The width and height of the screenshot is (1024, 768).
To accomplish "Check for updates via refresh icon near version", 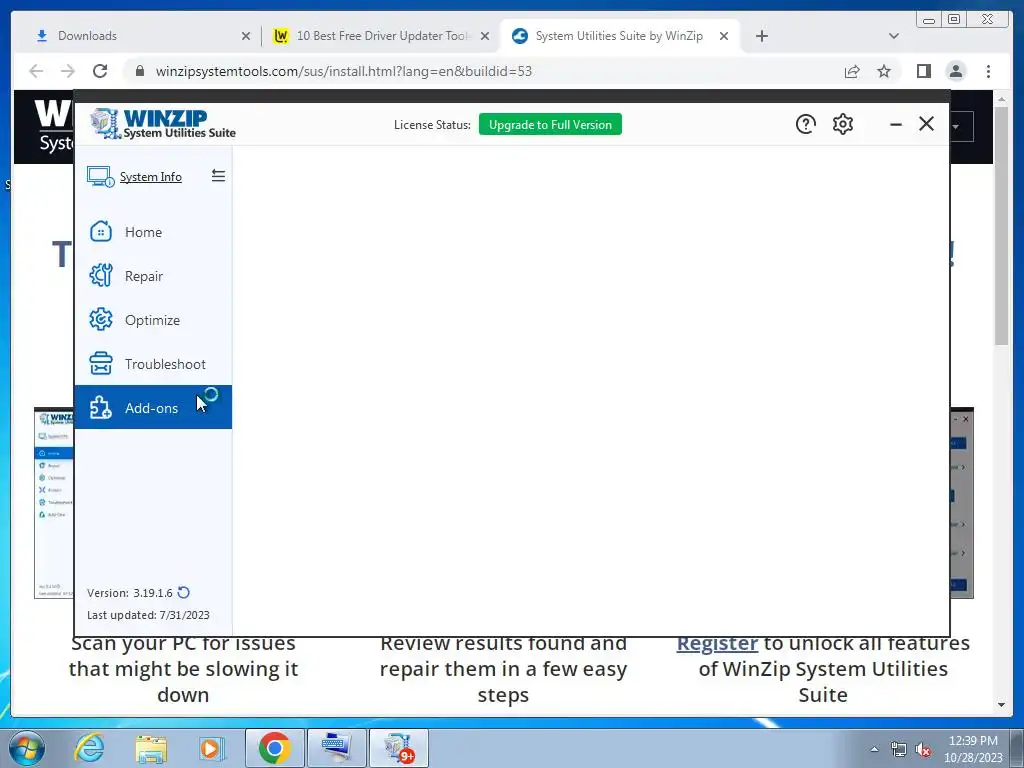I will [184, 592].
